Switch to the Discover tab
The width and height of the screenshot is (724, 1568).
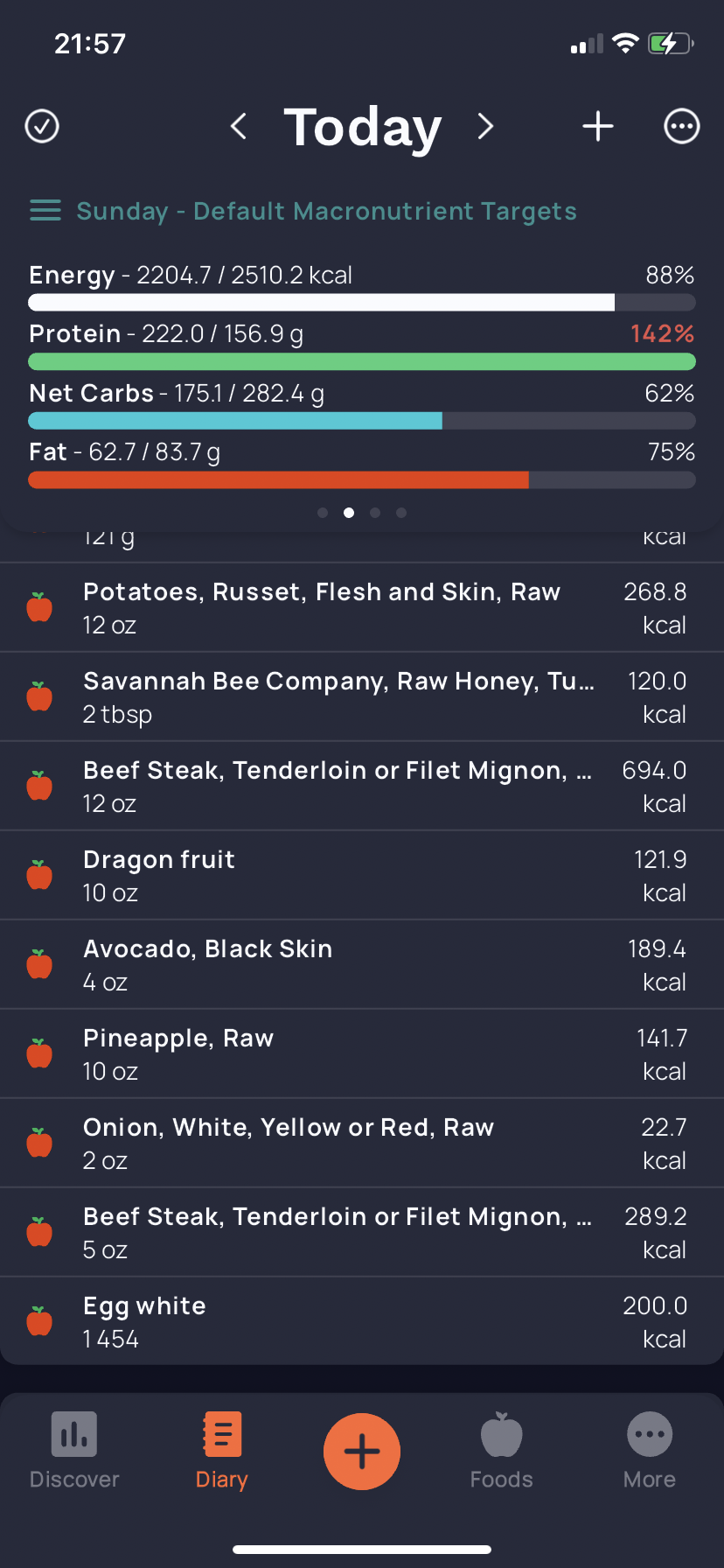[x=74, y=1451]
